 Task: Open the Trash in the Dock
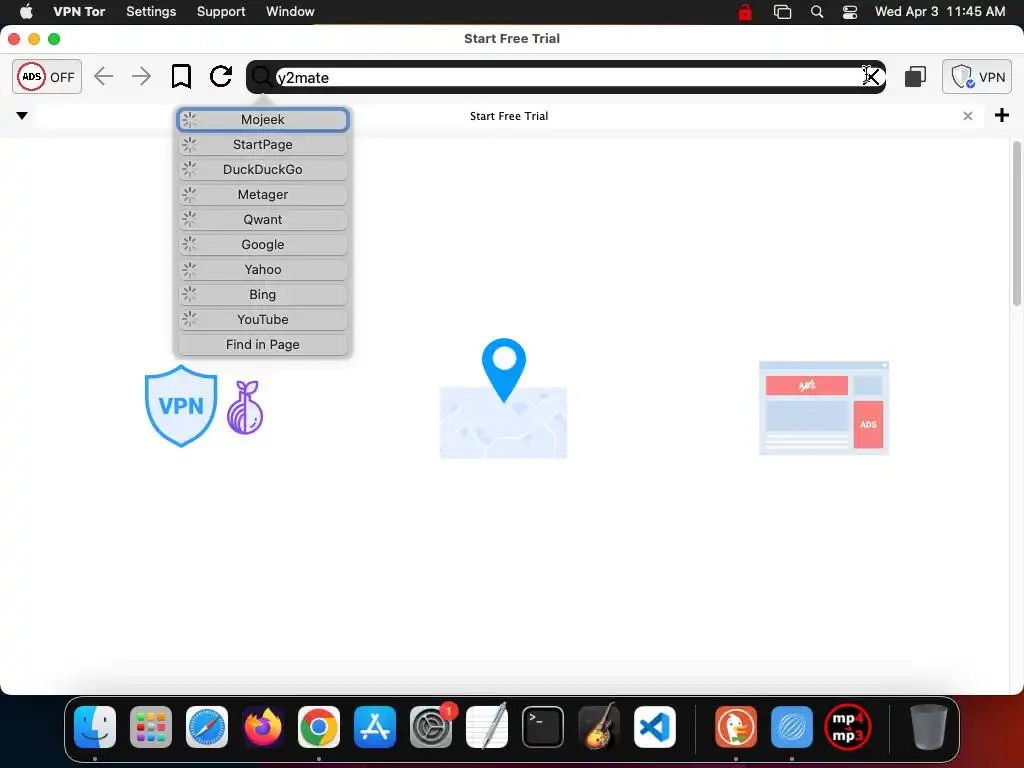[929, 727]
